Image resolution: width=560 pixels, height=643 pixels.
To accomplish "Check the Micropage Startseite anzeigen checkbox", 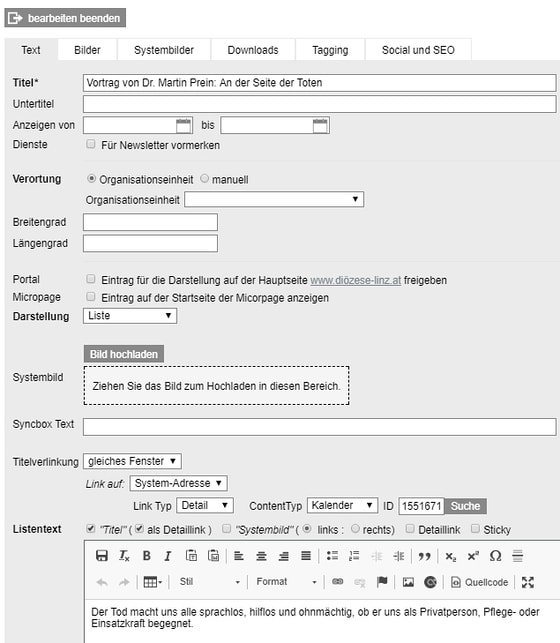I will pos(91,296).
